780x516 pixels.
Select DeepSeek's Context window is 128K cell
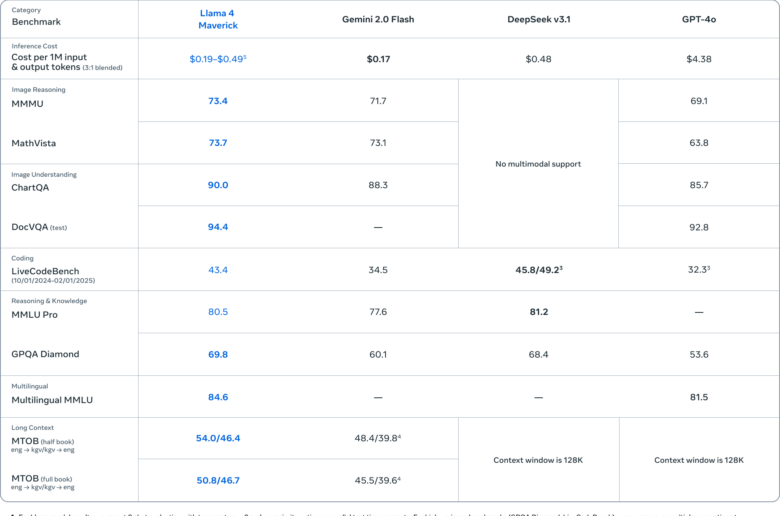[x=538, y=460]
